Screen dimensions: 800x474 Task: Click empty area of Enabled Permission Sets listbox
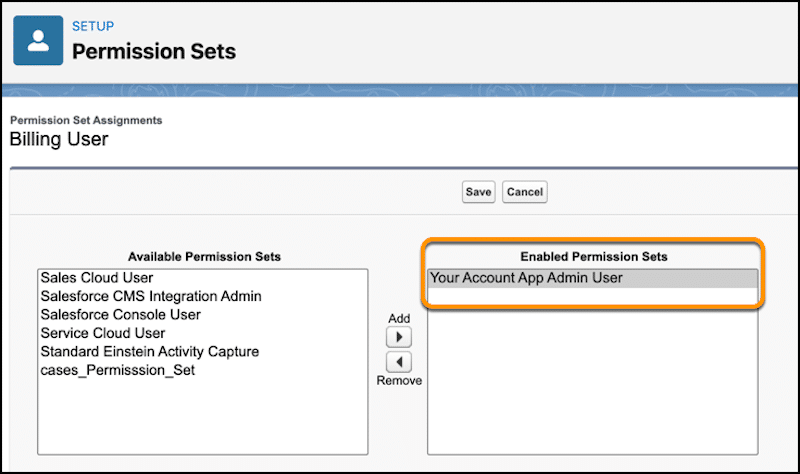[592, 383]
